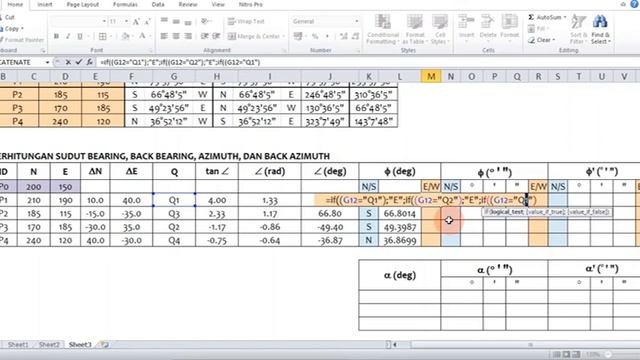Viewport: 640px width, 360px height.
Task: Click the Fill button
Action: coord(538,29)
